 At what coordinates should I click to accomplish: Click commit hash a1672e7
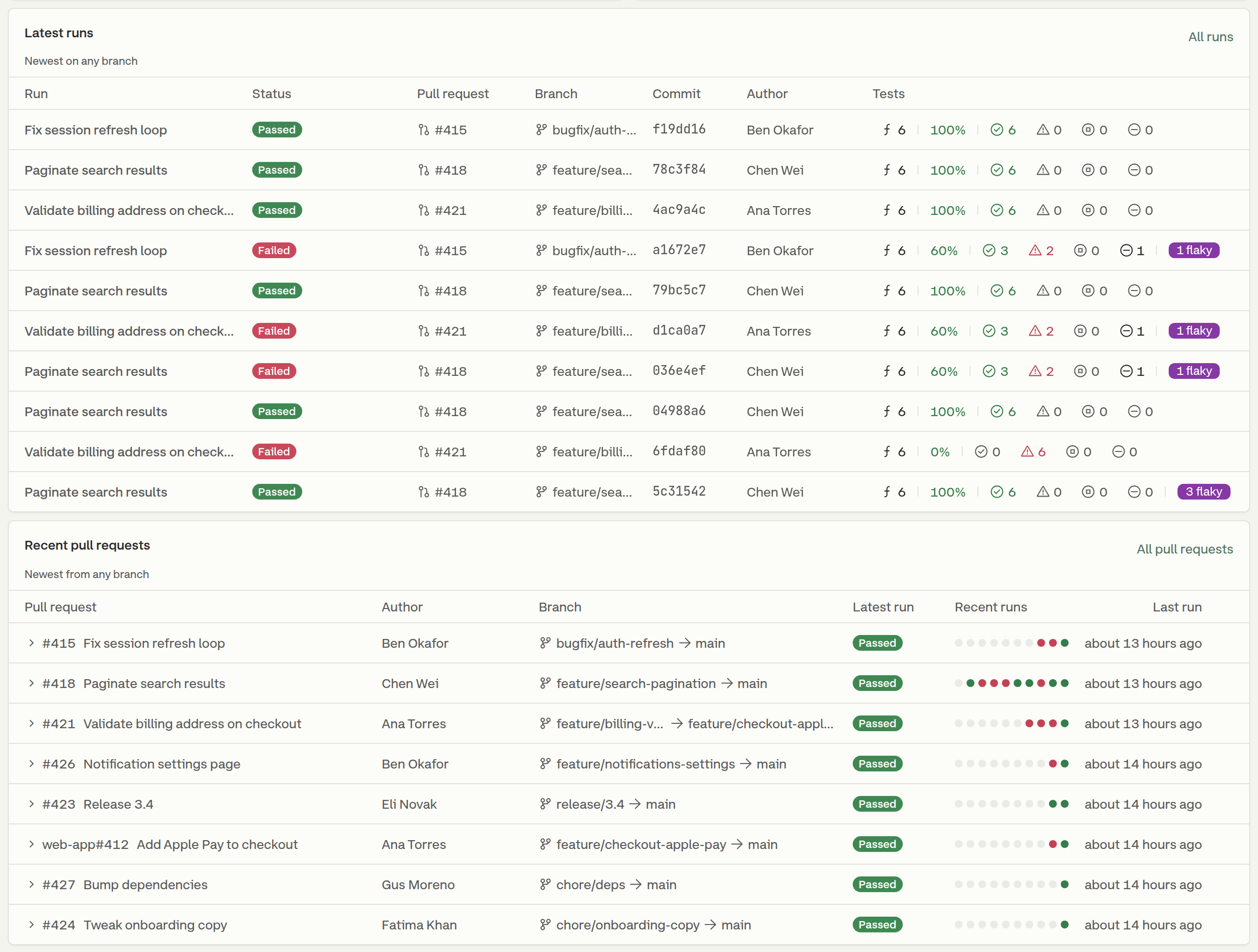pos(679,250)
